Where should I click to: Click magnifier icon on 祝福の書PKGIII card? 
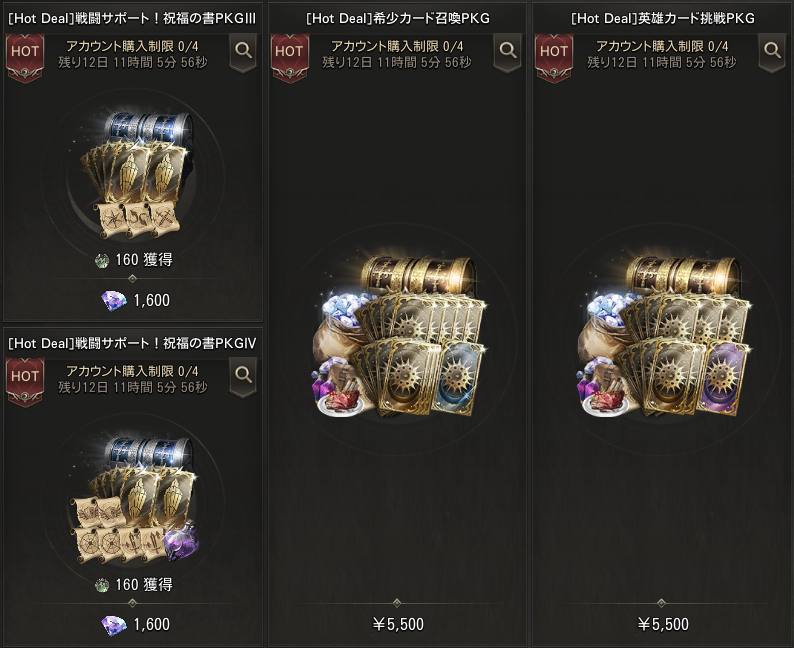(244, 52)
